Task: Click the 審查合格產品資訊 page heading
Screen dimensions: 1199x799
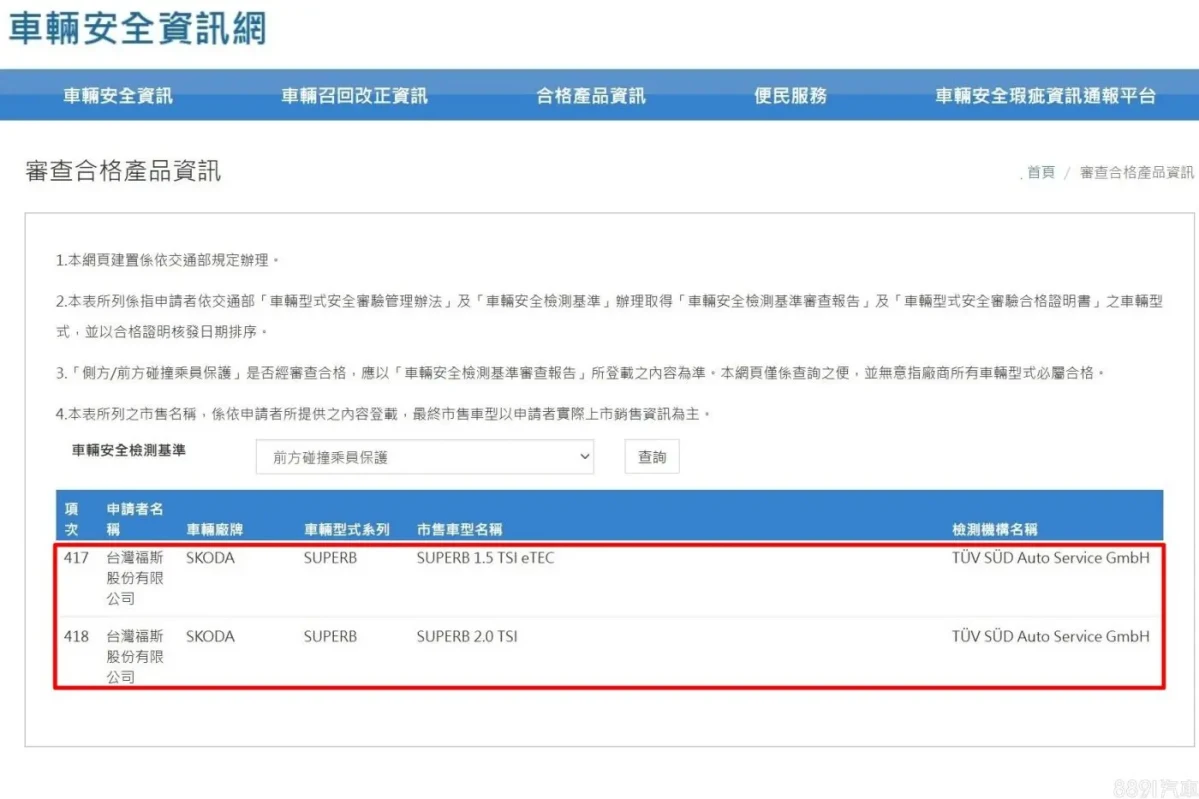Action: (123, 171)
